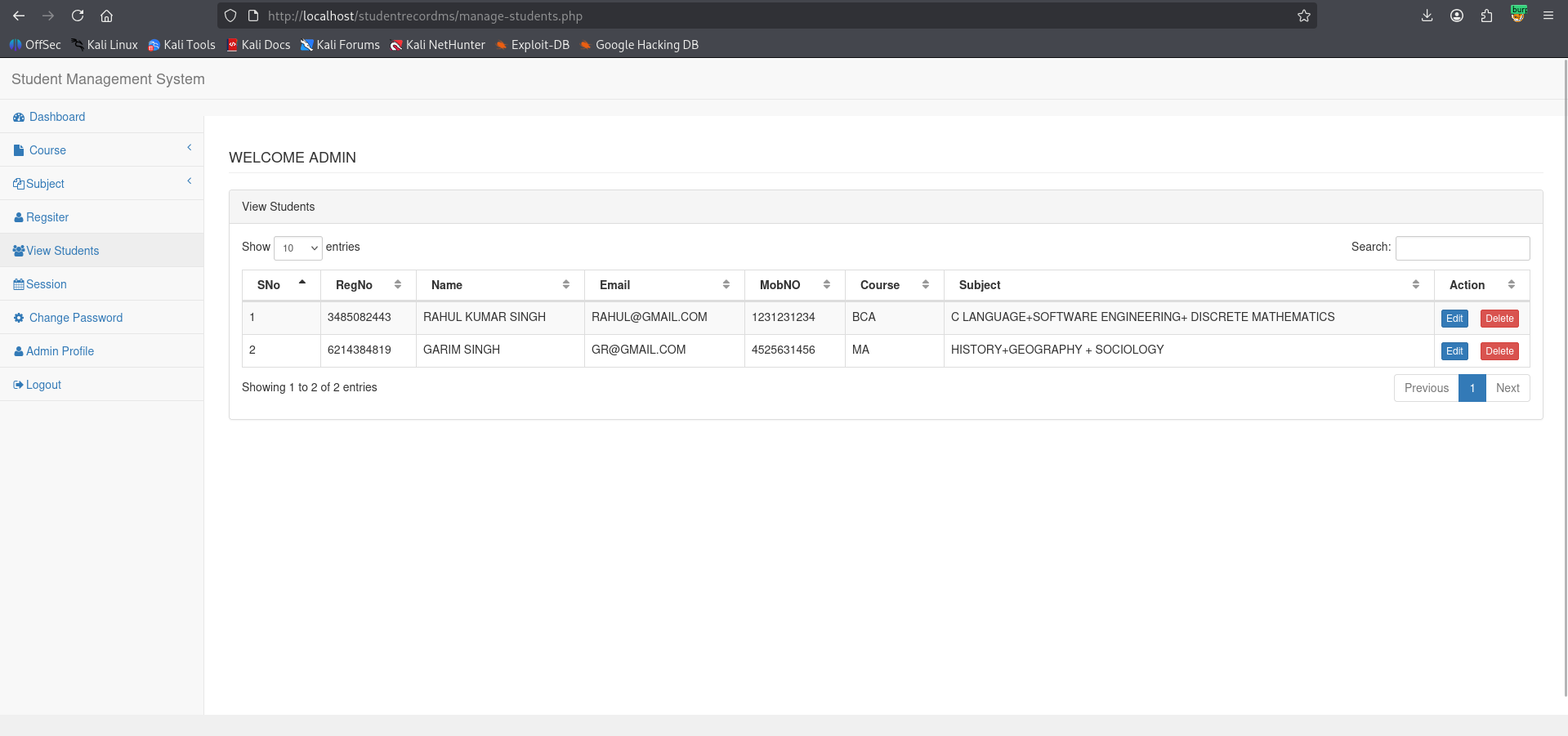Image resolution: width=1568 pixels, height=736 pixels.
Task: Open the Firefox account icon
Action: (1457, 16)
